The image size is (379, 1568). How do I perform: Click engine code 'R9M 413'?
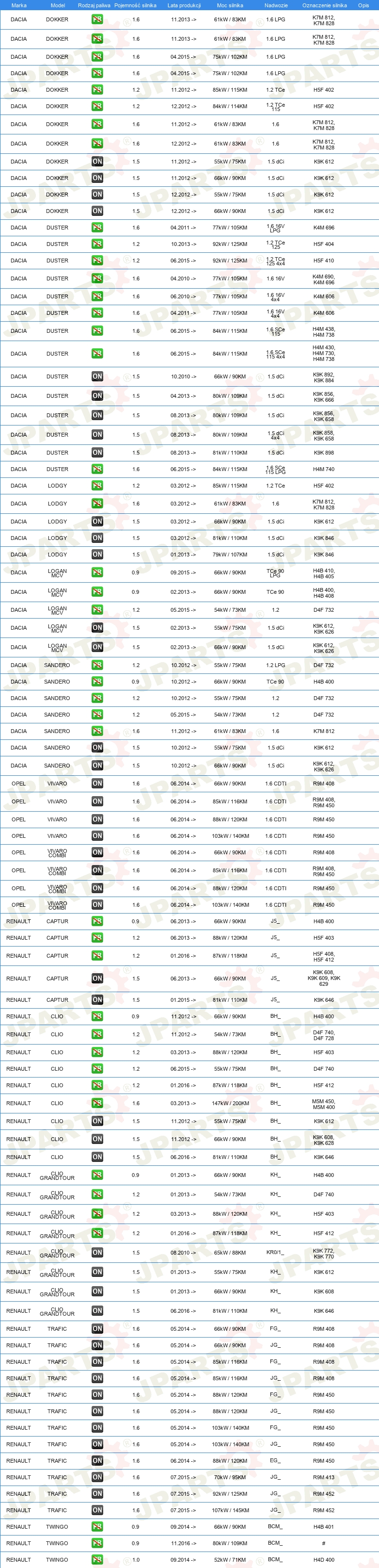[324, 1477]
